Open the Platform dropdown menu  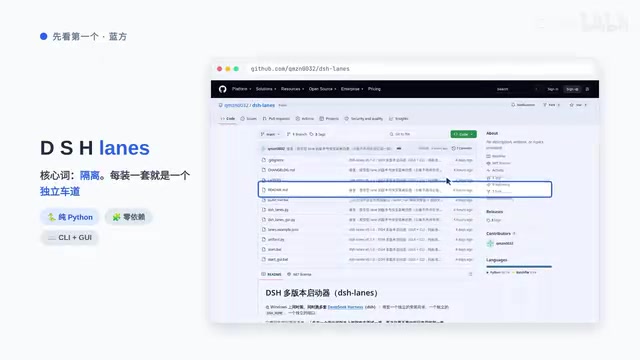point(242,89)
